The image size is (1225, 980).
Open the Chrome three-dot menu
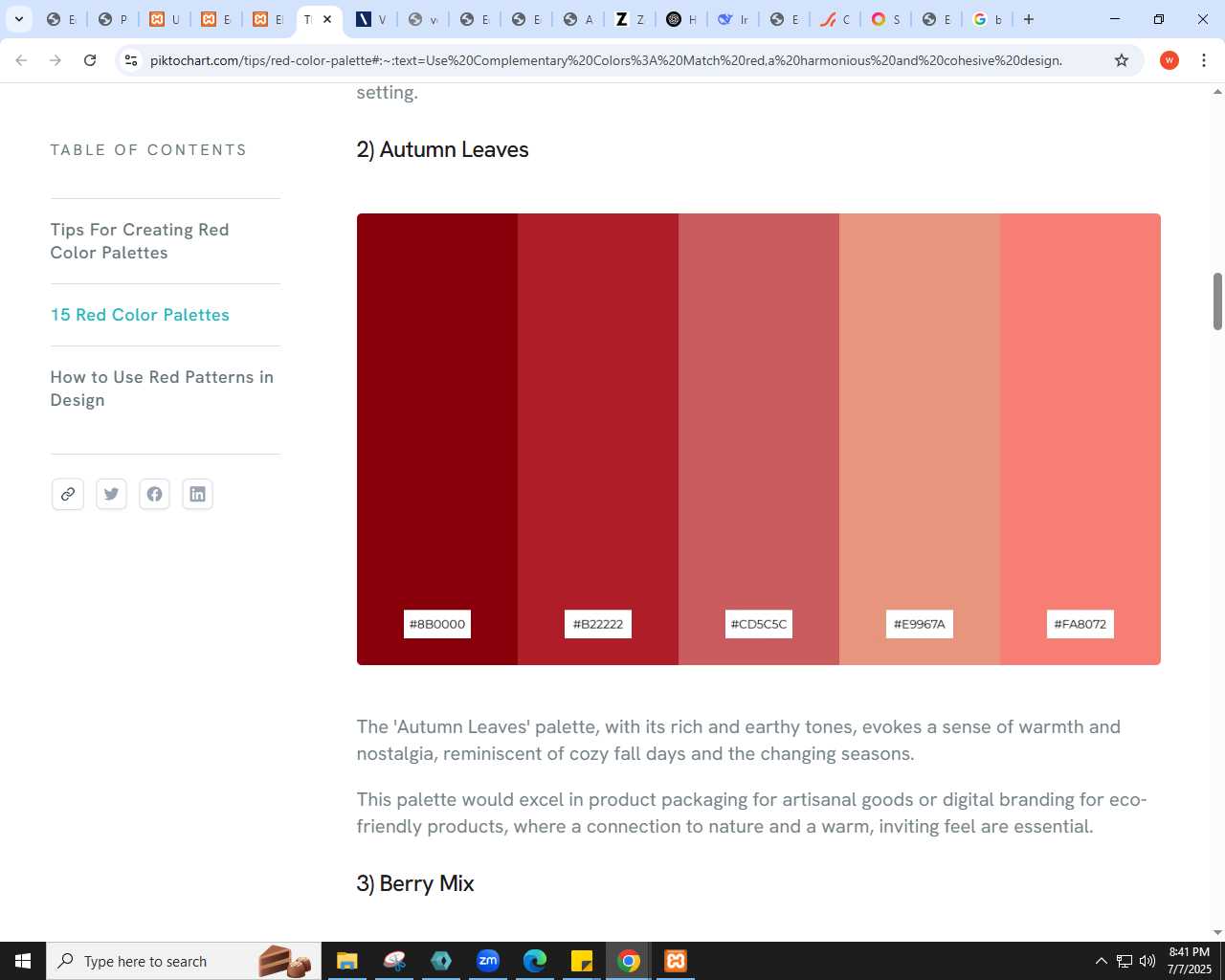click(1204, 60)
